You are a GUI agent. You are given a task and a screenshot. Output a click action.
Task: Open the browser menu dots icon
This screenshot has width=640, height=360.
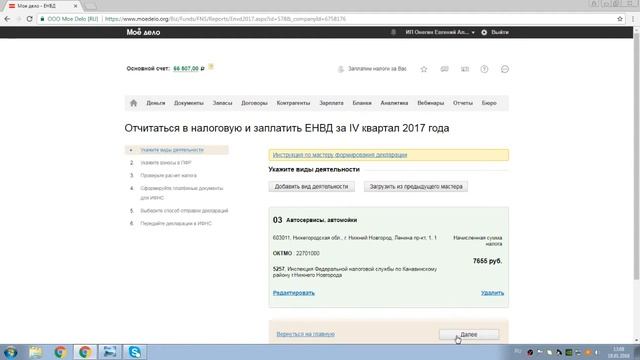[x=633, y=19]
